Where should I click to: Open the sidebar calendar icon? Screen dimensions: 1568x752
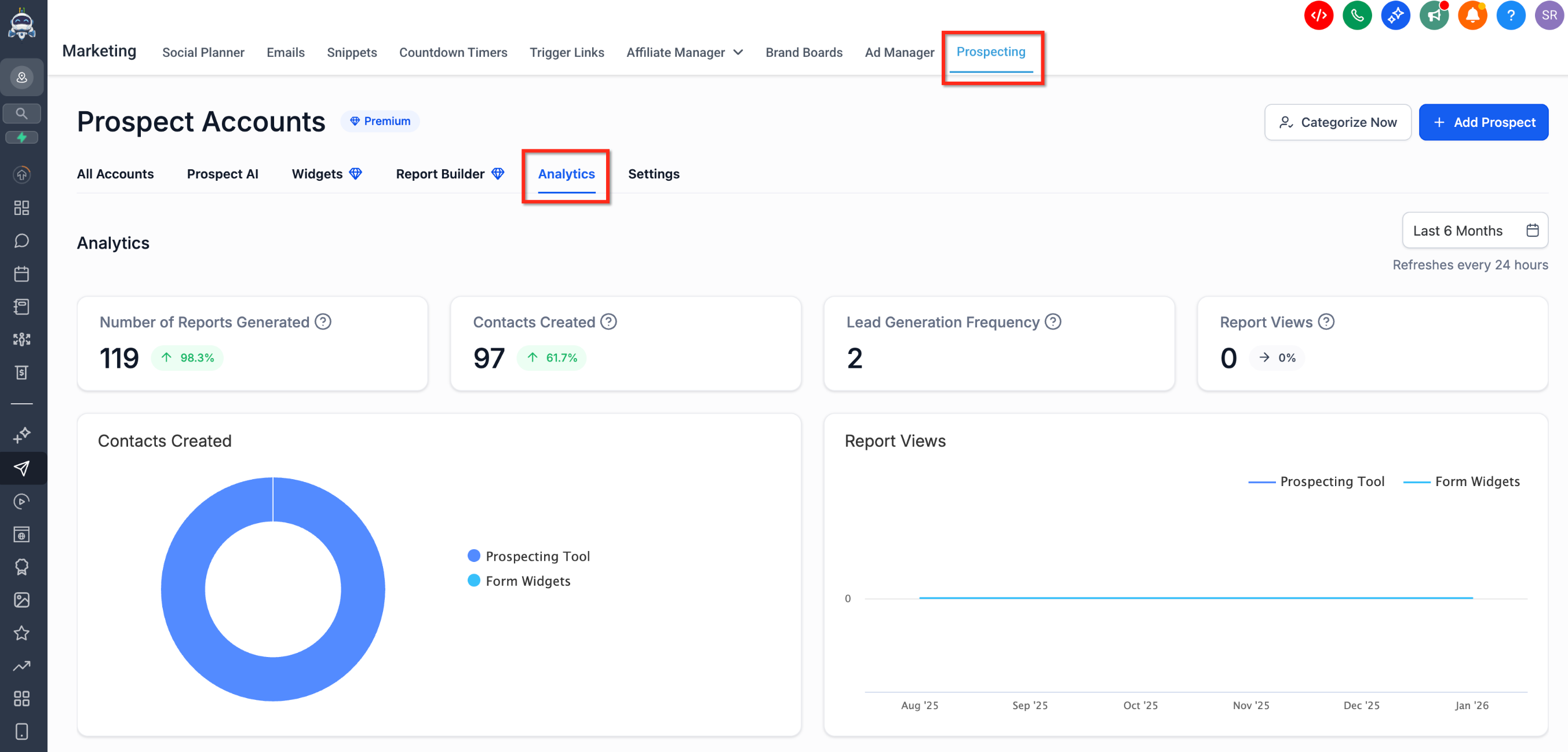click(21, 274)
